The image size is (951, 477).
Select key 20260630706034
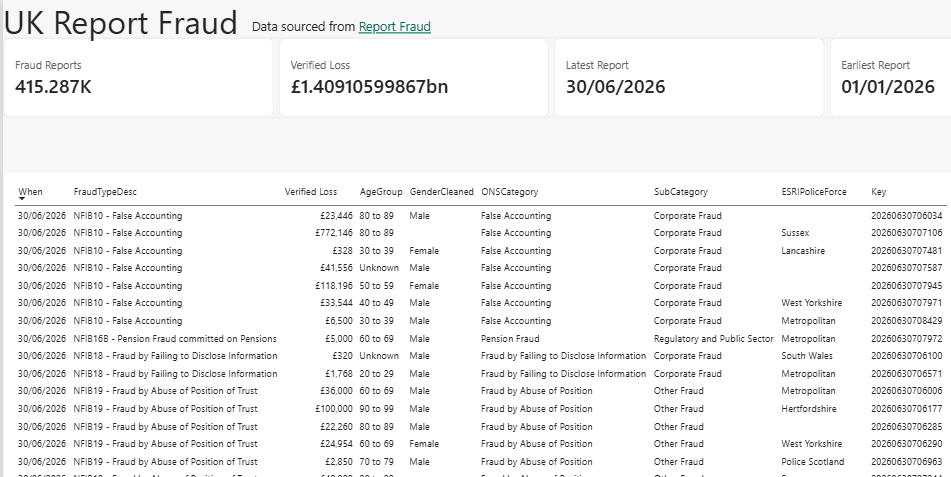point(907,215)
